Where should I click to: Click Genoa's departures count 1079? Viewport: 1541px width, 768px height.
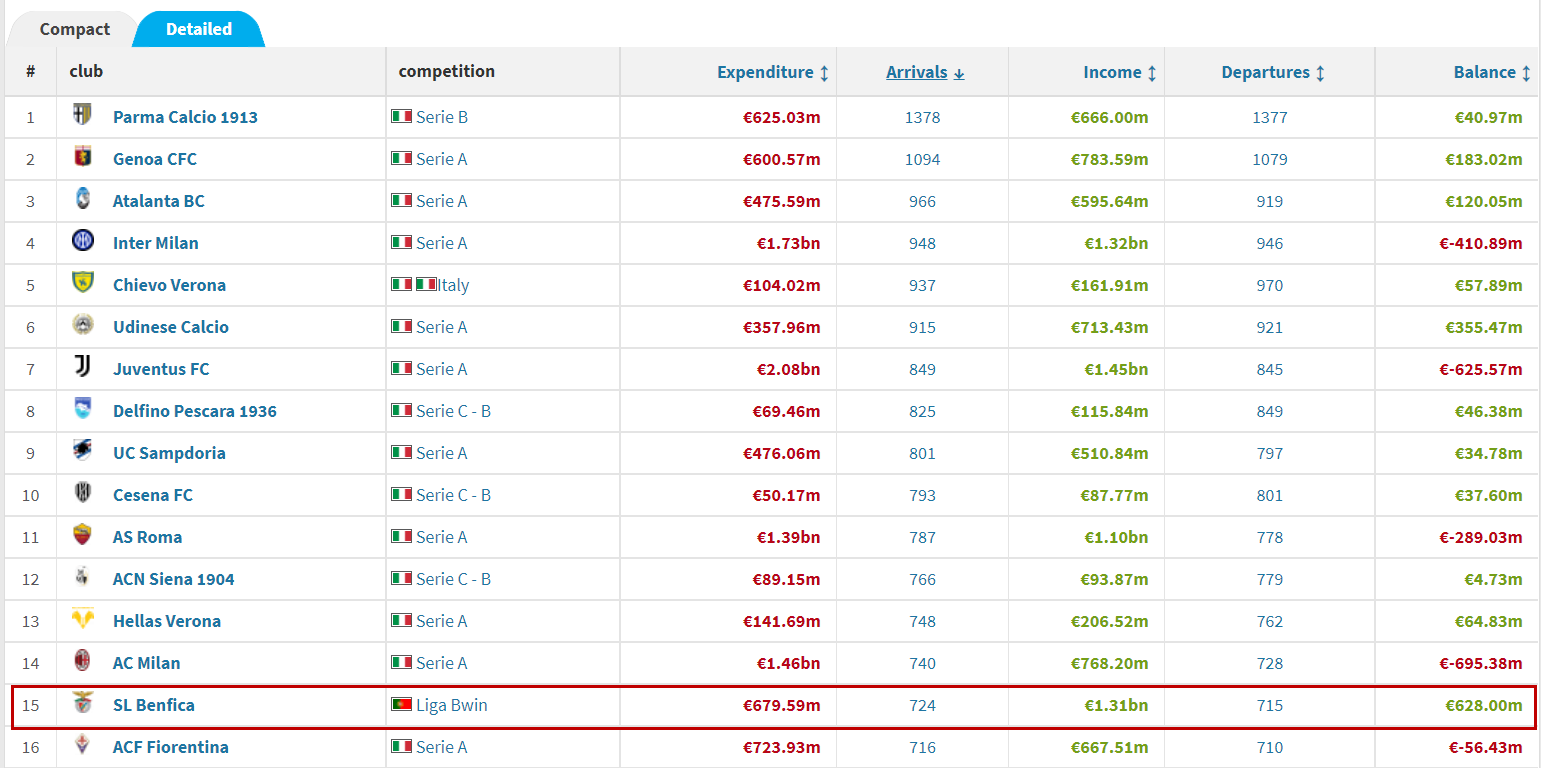pos(1270,159)
